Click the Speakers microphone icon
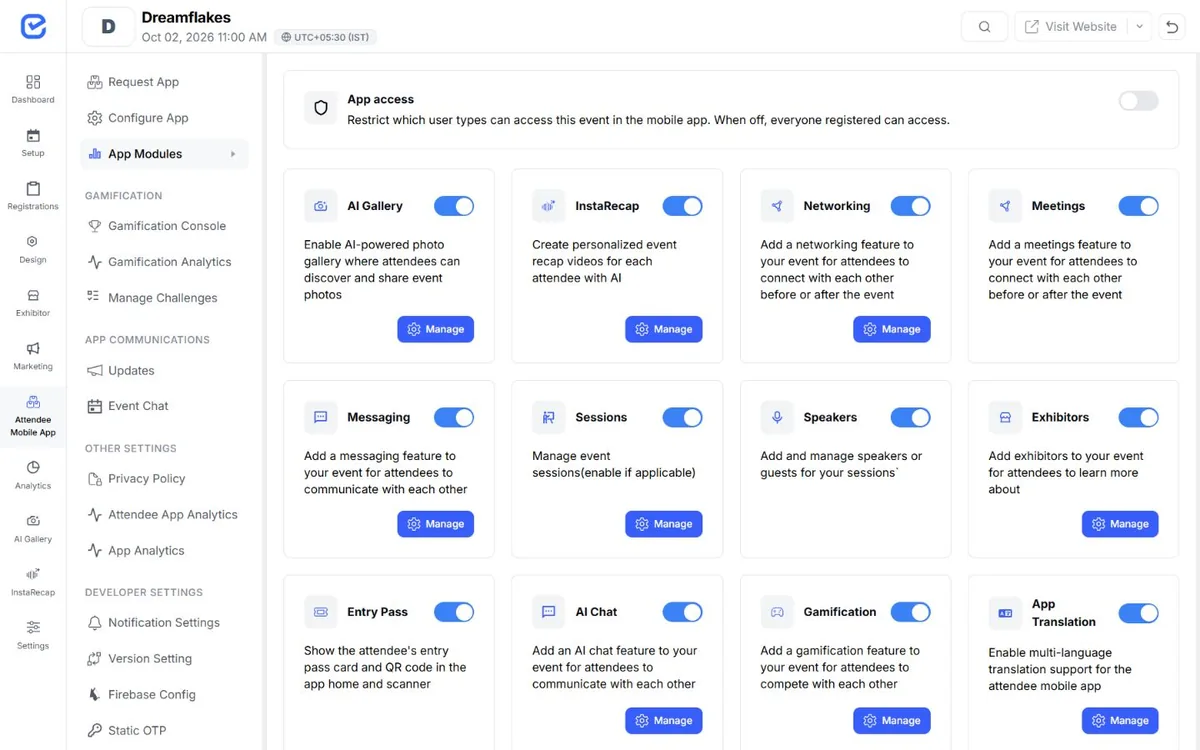Image resolution: width=1200 pixels, height=750 pixels. pyautogui.click(x=777, y=417)
